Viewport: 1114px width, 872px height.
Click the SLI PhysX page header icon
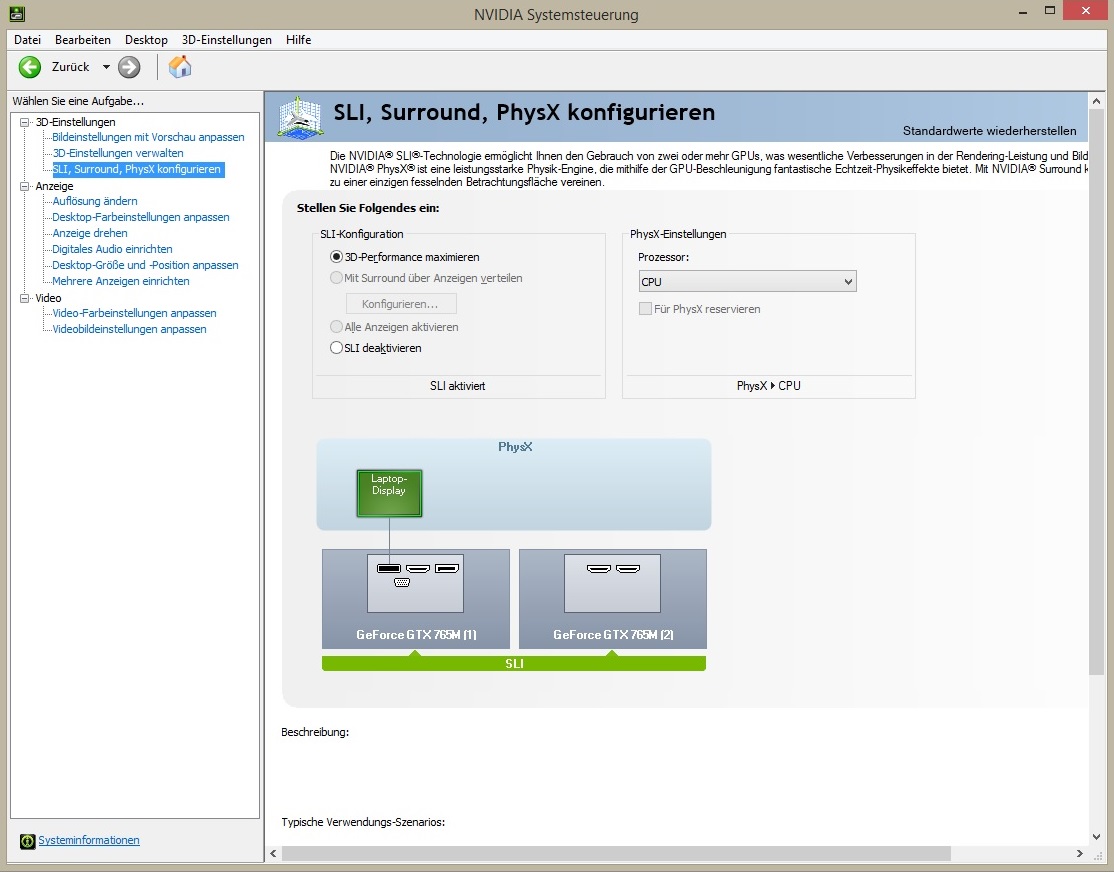point(301,117)
